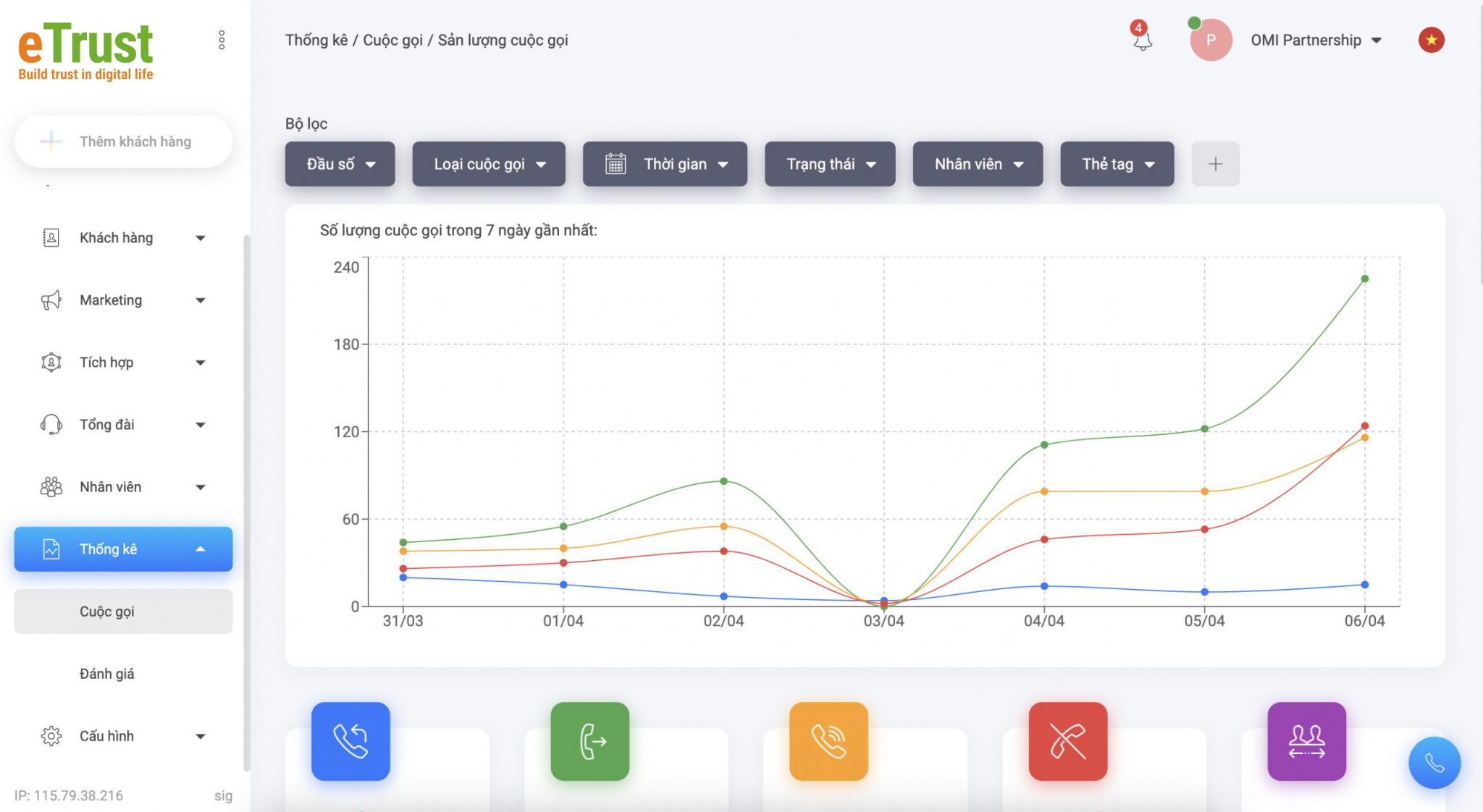
Task: Collapse the Thống kê sidebar section
Action: 123,549
